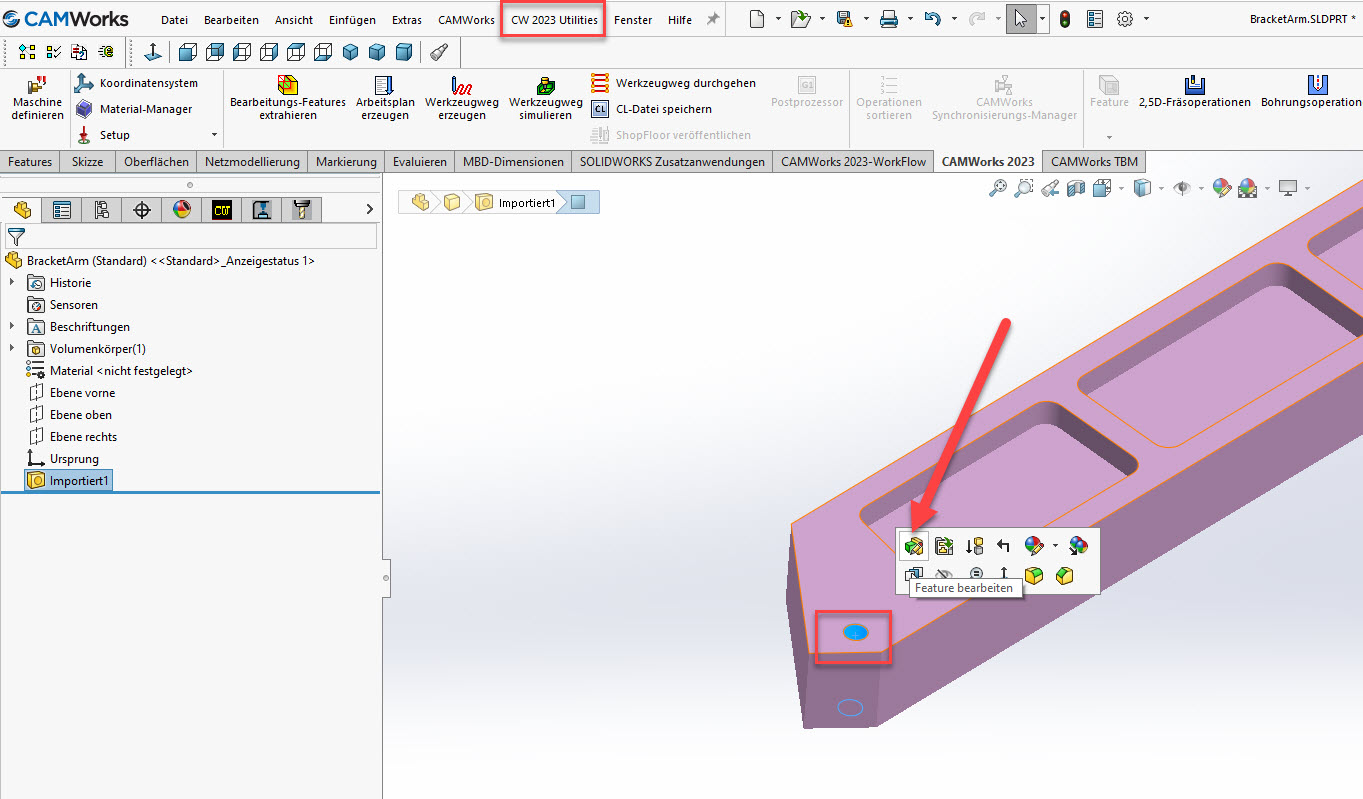Click Werkzeugweg erzeugen

point(462,98)
